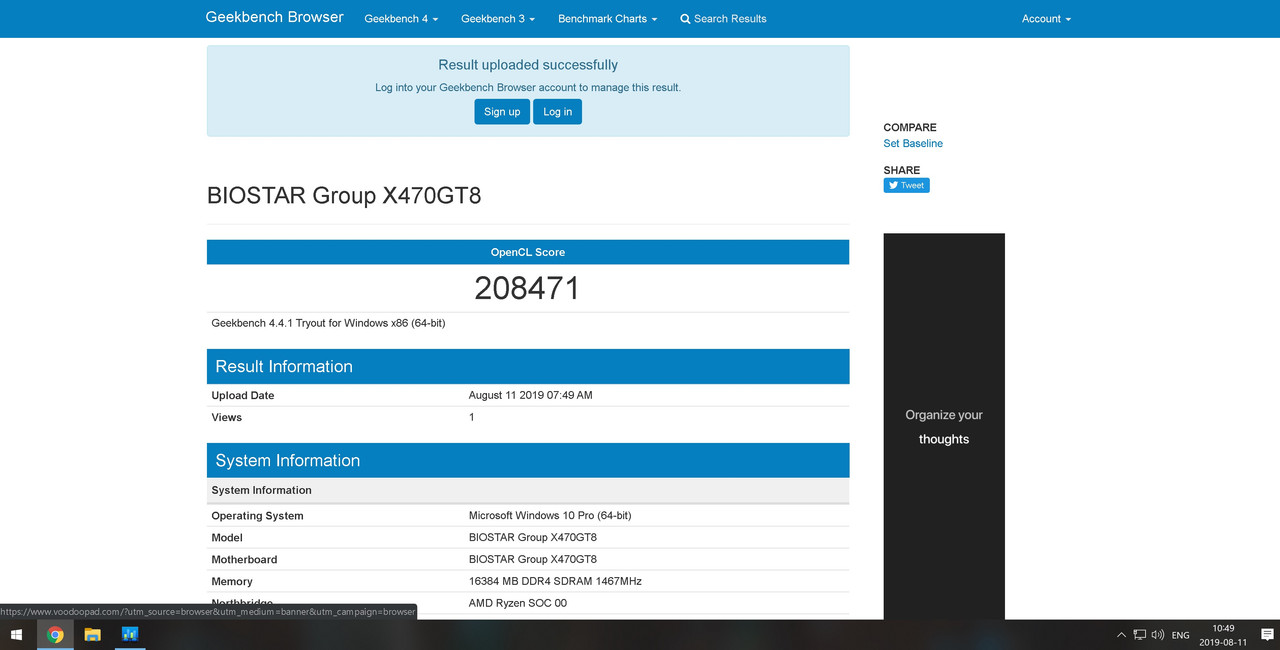Click the AMD Ryzen SOC 00 value

(x=518, y=603)
